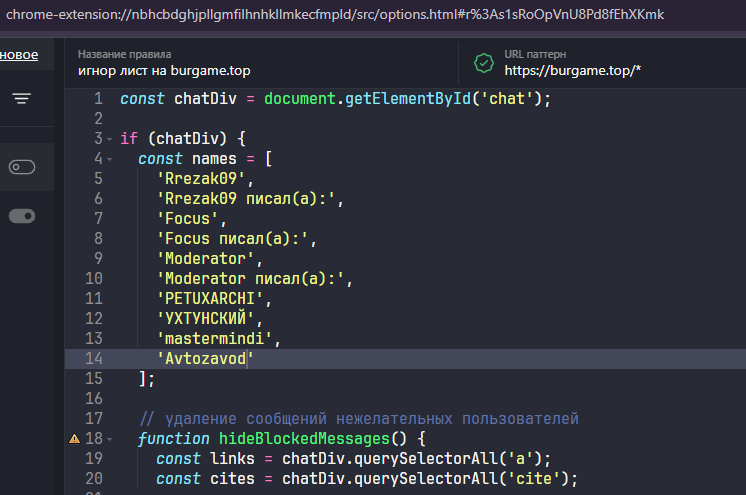Edit the rule name field 'игнор лист на burgame.top'
Viewport: 746px width, 495px height.
coord(164,70)
